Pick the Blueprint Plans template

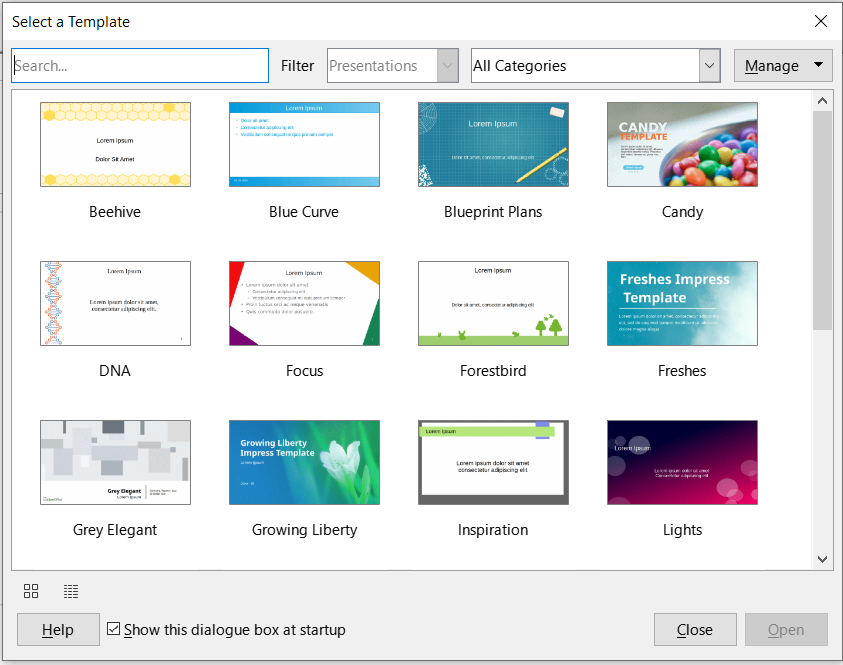coord(493,144)
